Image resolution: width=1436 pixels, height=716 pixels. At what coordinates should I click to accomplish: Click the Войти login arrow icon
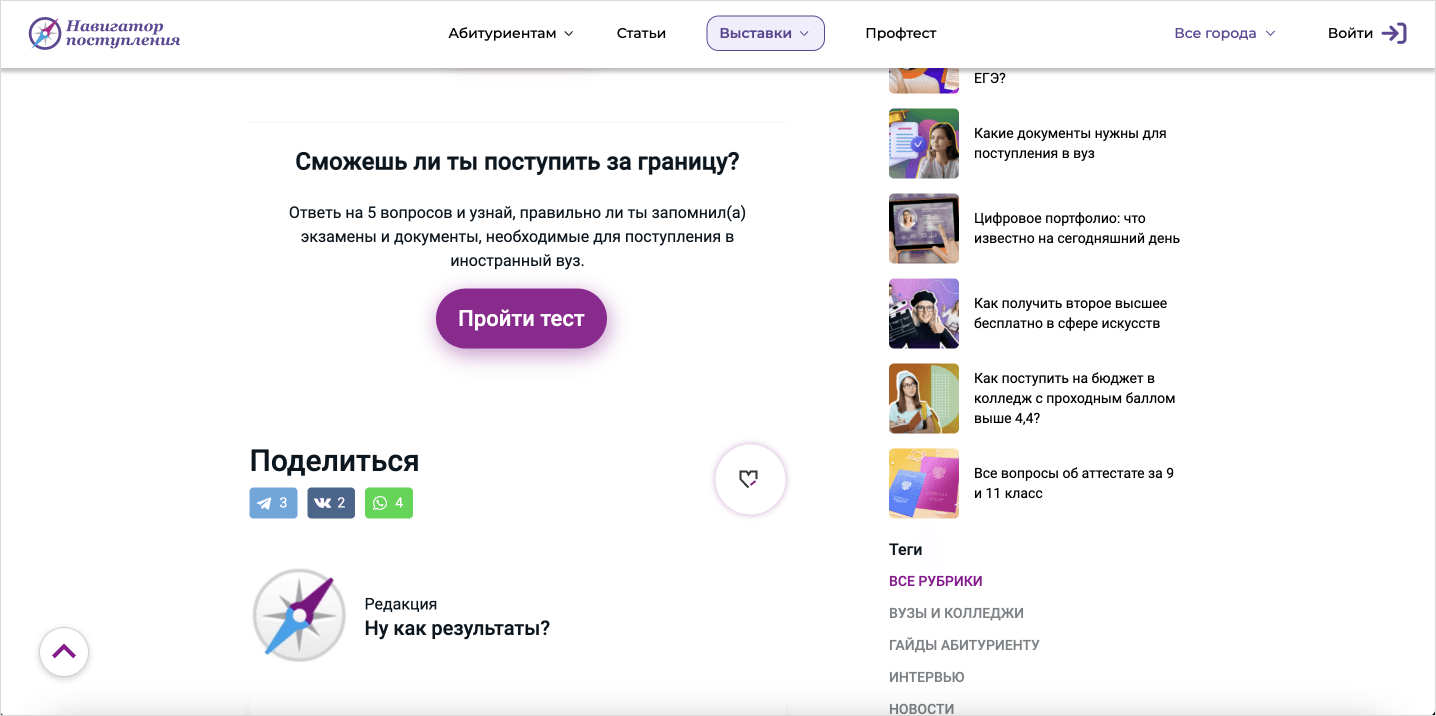point(1394,33)
